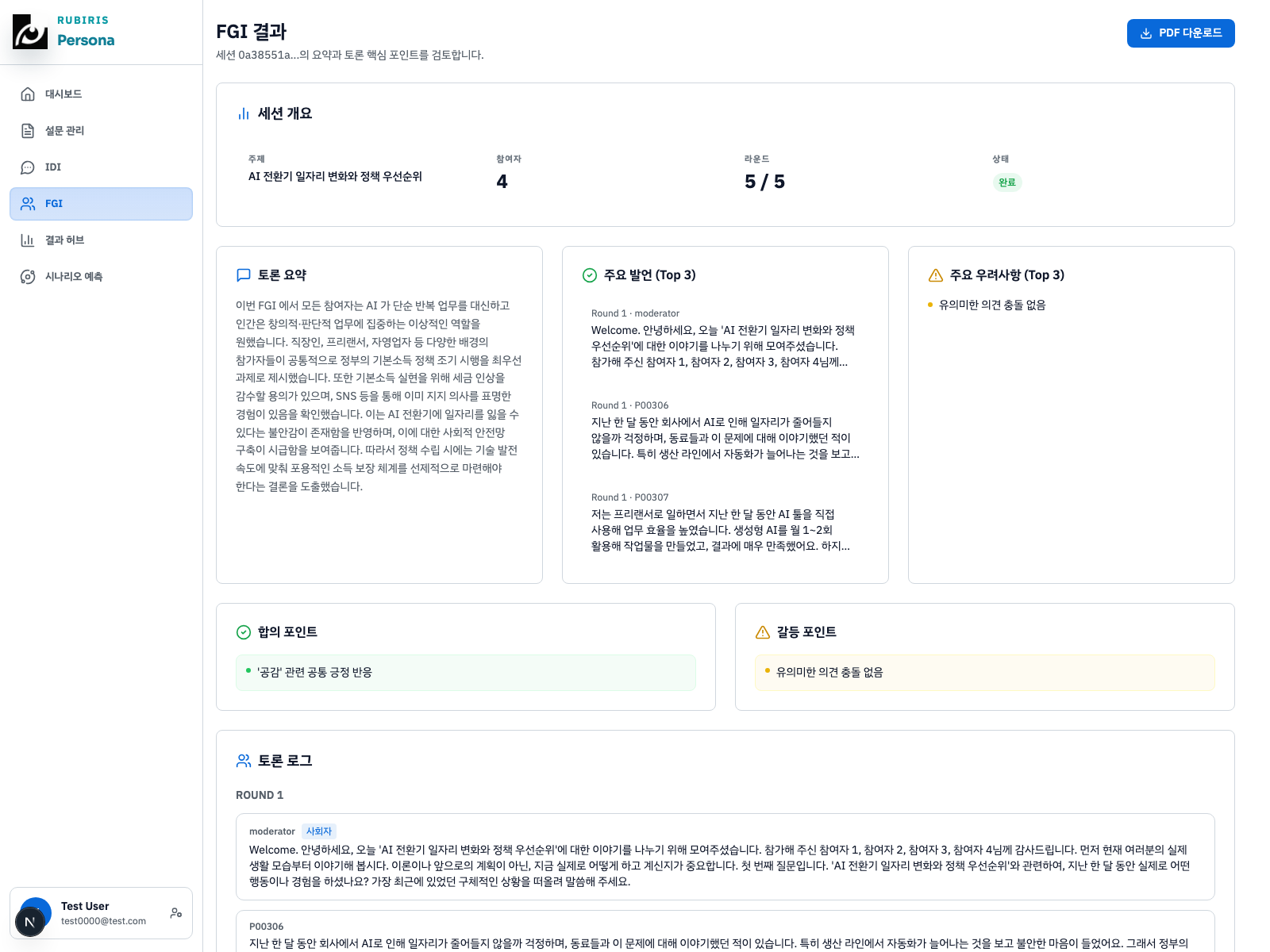Click the 완료 status badge
1270x952 pixels.
pos(1007,182)
